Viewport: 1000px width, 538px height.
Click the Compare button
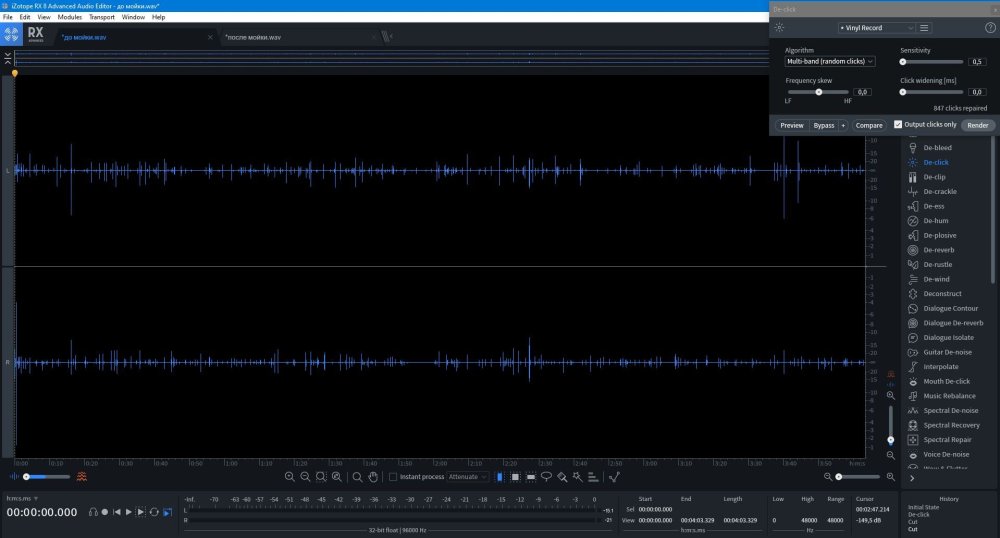[x=869, y=125]
